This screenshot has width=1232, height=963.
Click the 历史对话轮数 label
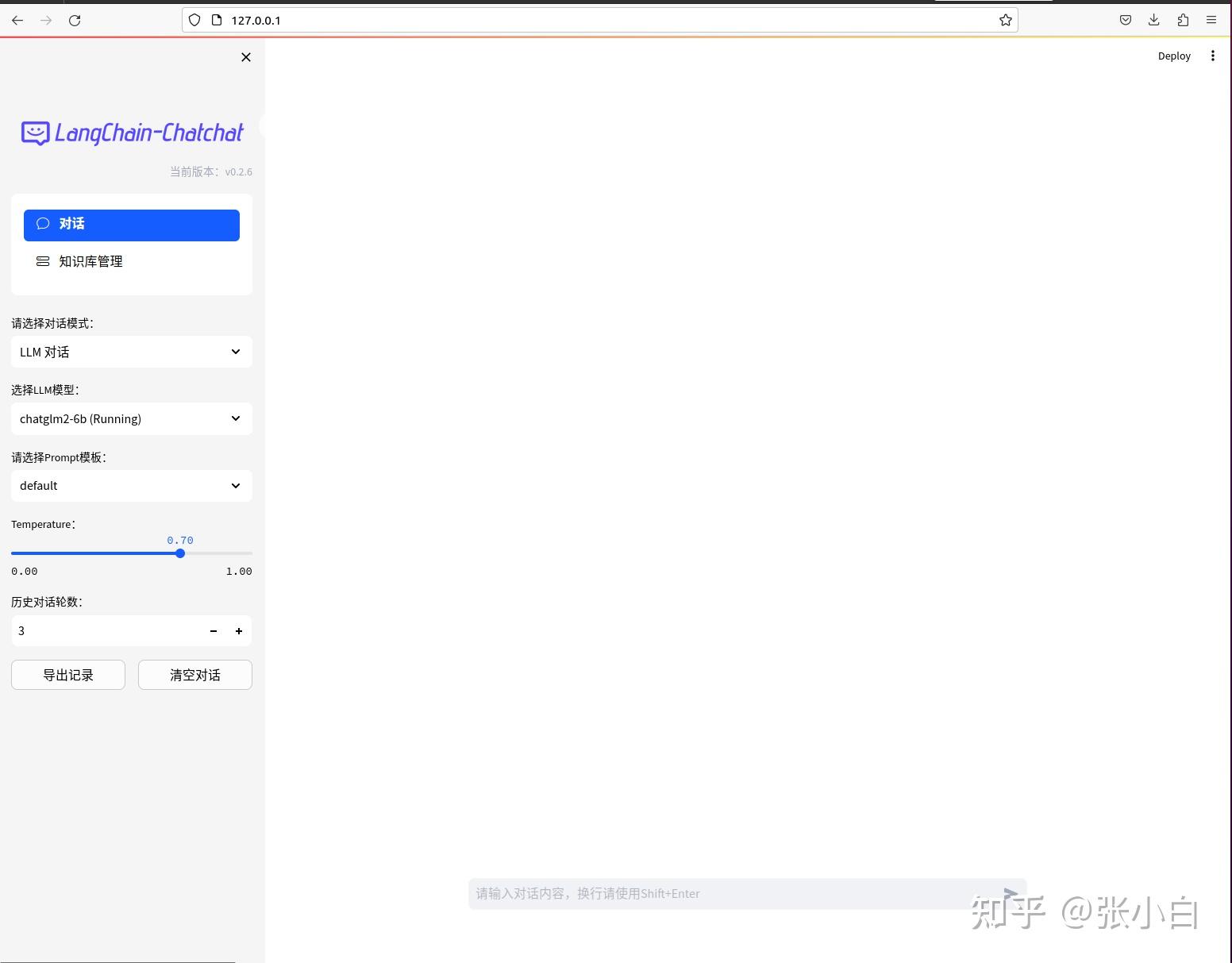pyautogui.click(x=47, y=602)
